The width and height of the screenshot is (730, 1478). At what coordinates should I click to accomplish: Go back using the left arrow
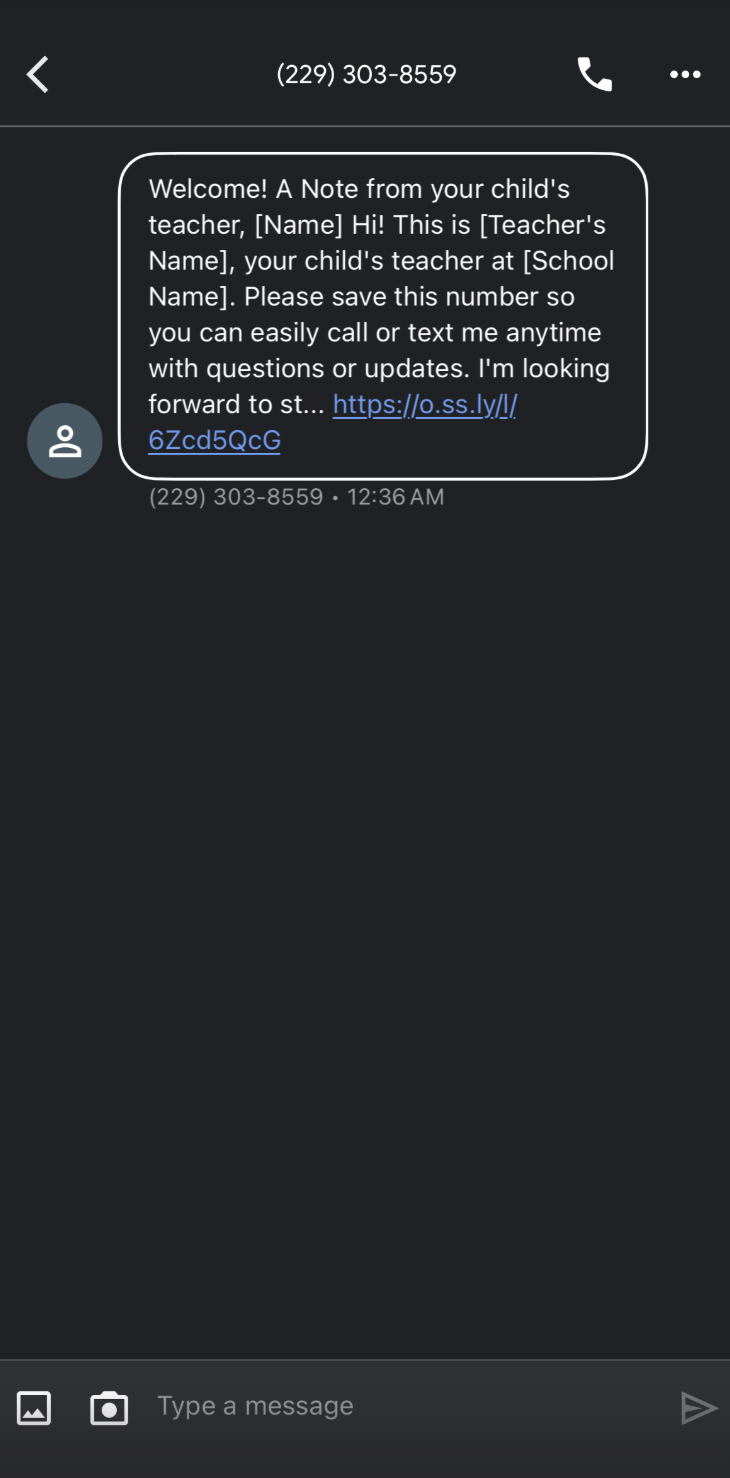(x=38, y=75)
